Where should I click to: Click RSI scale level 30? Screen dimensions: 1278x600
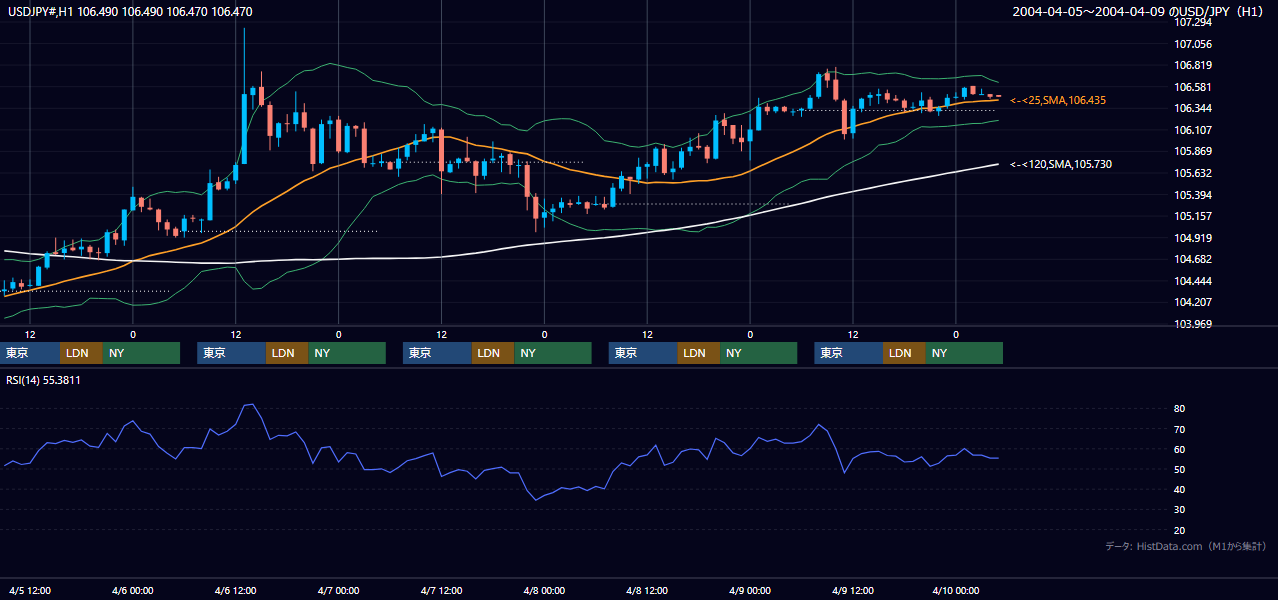(1180, 510)
